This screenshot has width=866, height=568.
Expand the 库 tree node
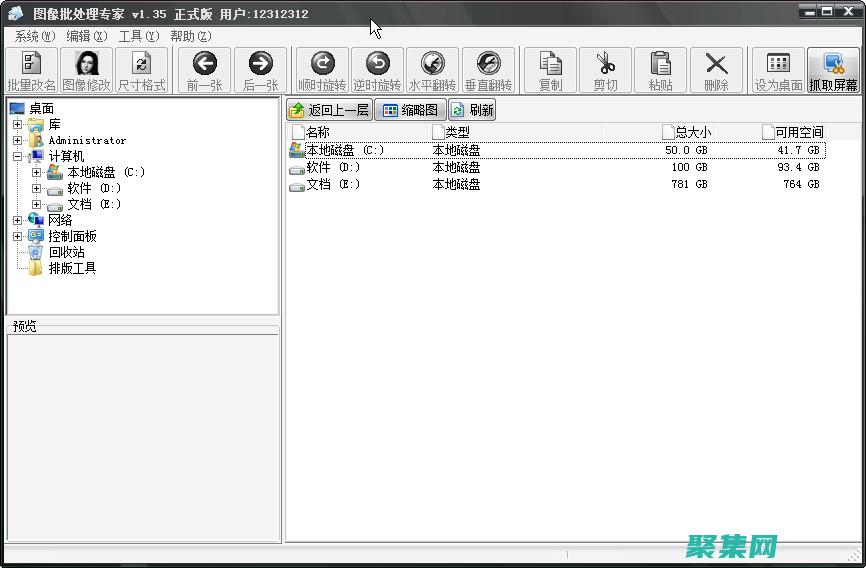coord(17,125)
